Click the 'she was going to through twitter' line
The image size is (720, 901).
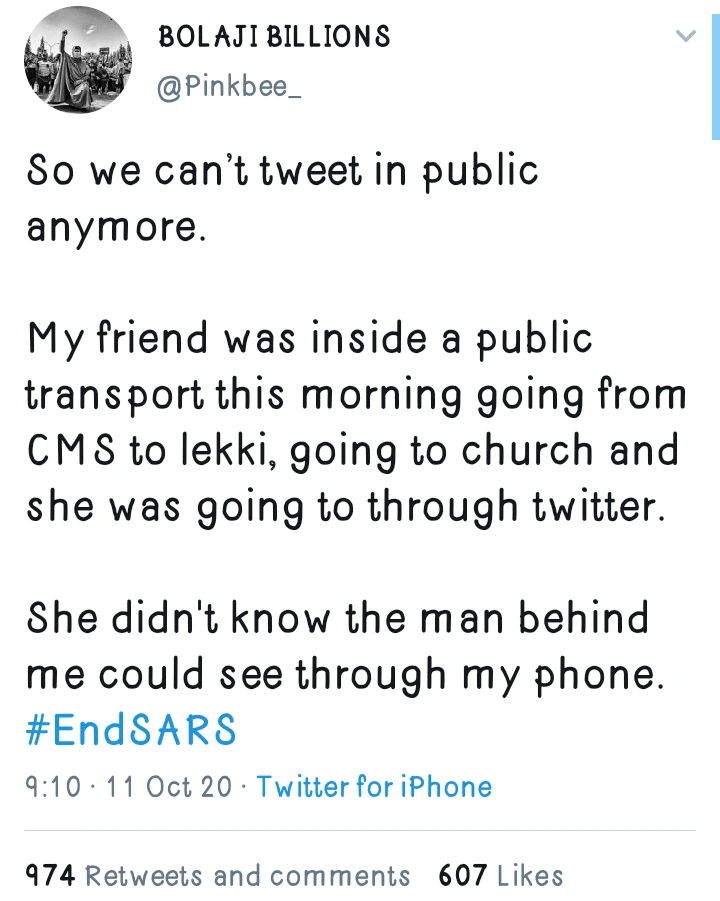pyautogui.click(x=344, y=506)
